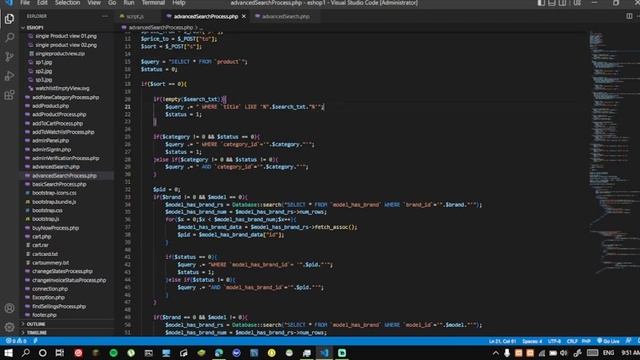Open buyNowProcess.php in Explorer
Screen dimensions: 640x360
pyautogui.click(x=67, y=228)
